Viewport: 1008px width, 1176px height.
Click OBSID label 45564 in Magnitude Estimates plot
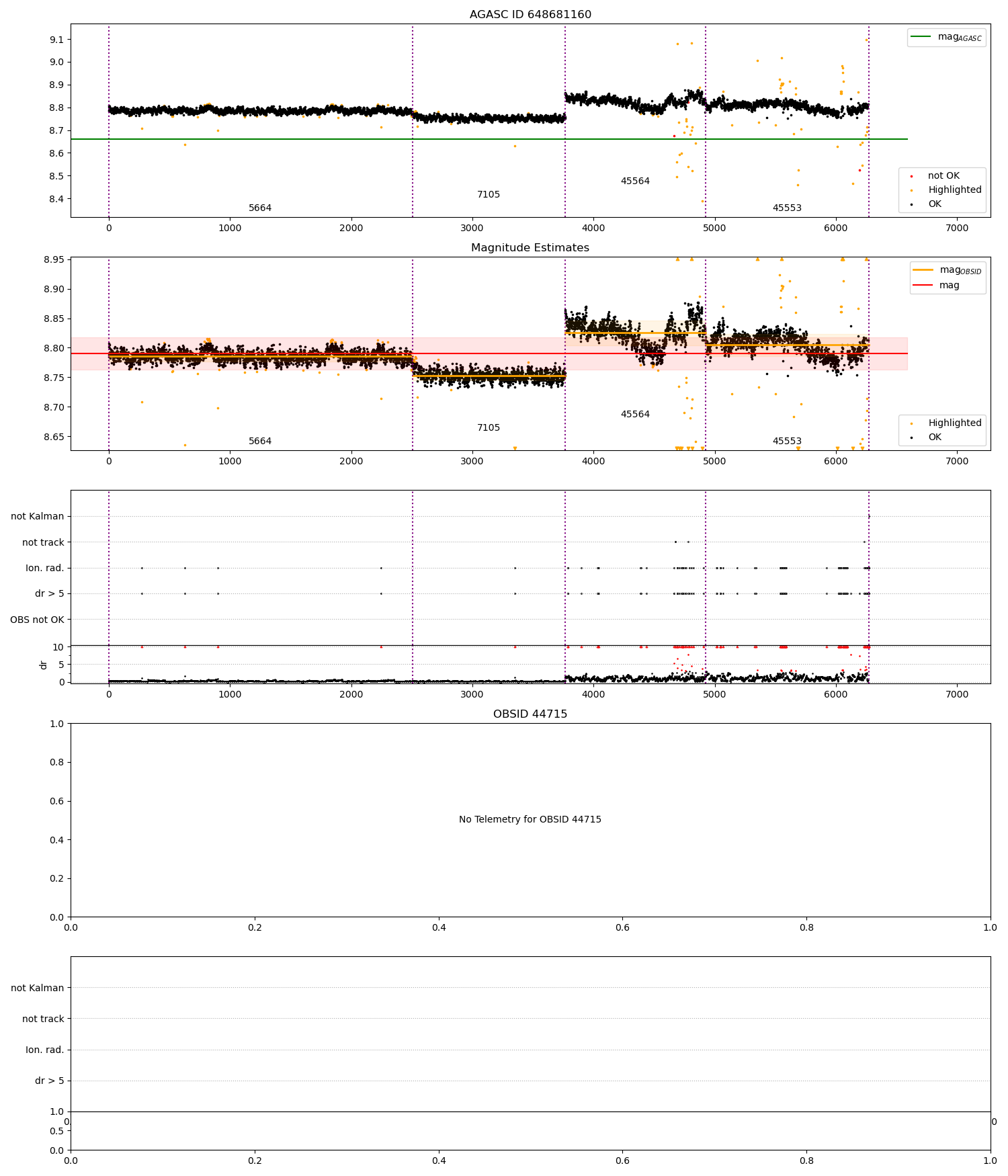(635, 415)
